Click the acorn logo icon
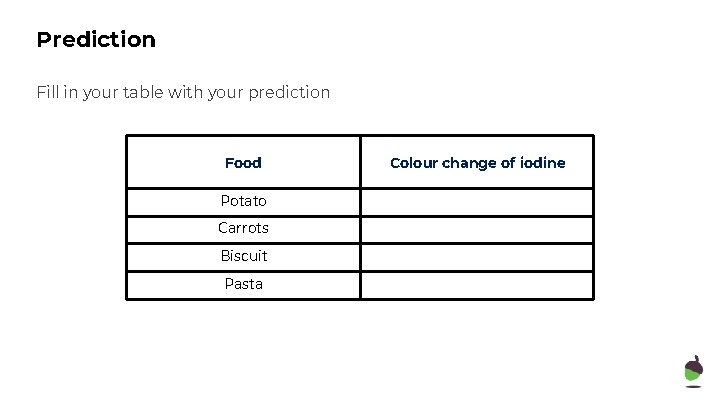The width and height of the screenshot is (720, 405). 693,371
